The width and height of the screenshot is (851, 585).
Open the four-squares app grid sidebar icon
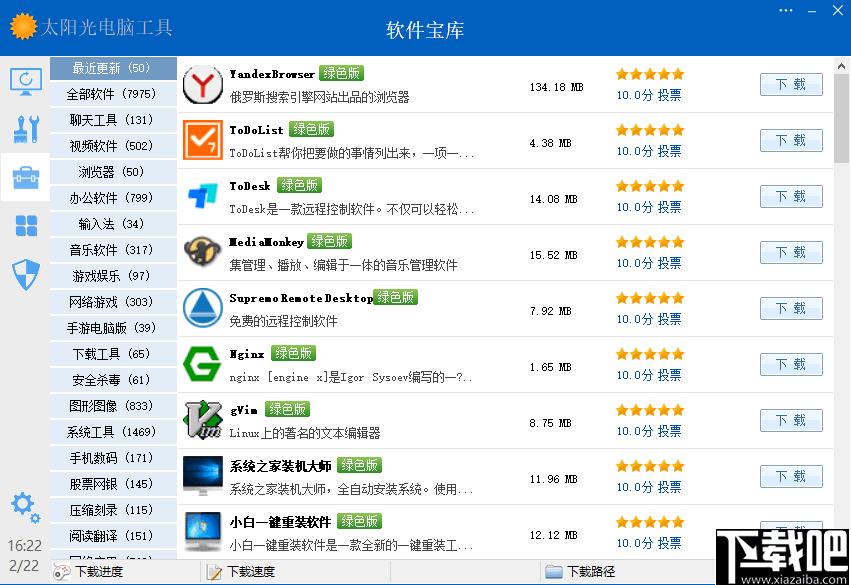tap(26, 225)
